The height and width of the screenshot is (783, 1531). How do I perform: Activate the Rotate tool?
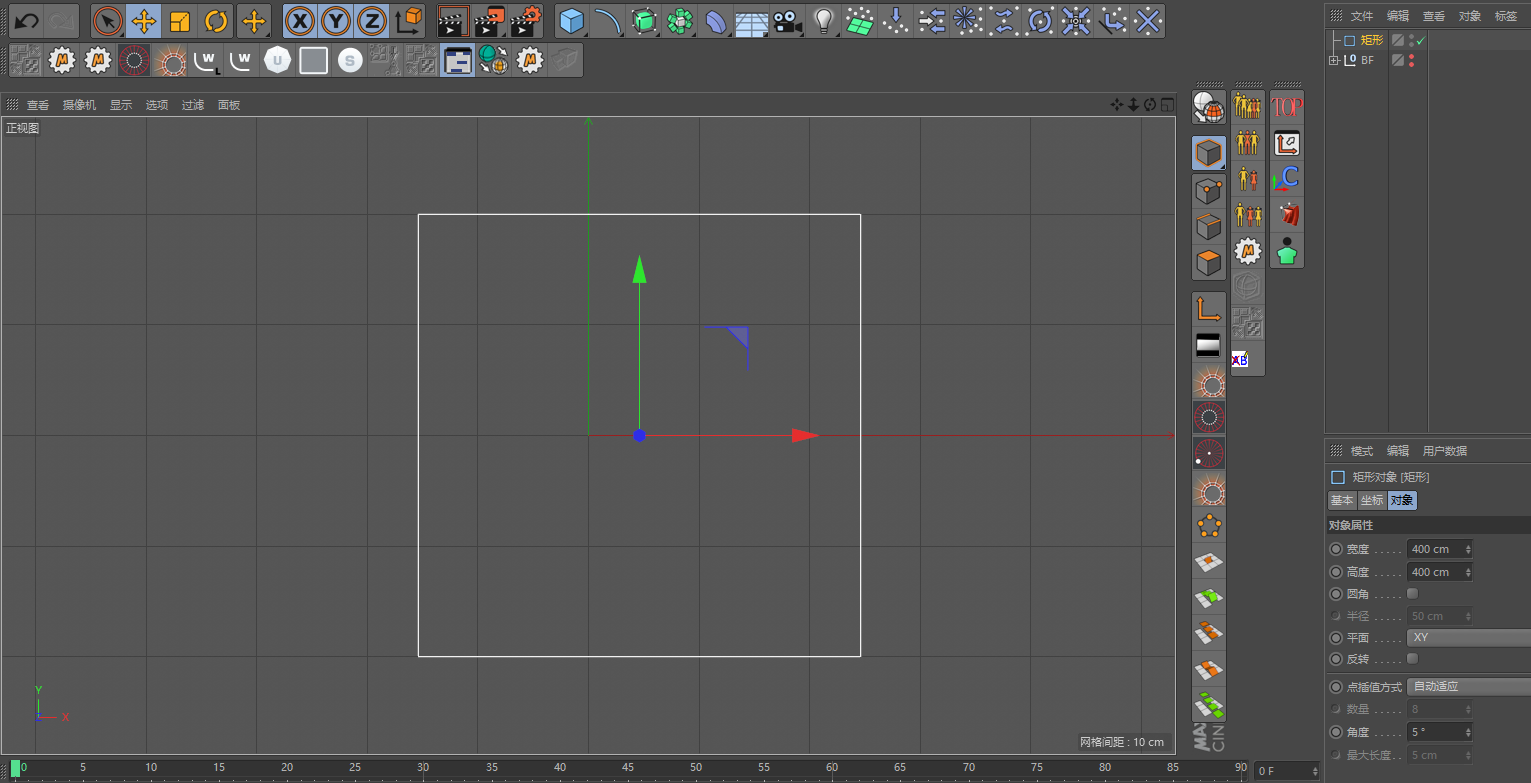click(x=216, y=20)
